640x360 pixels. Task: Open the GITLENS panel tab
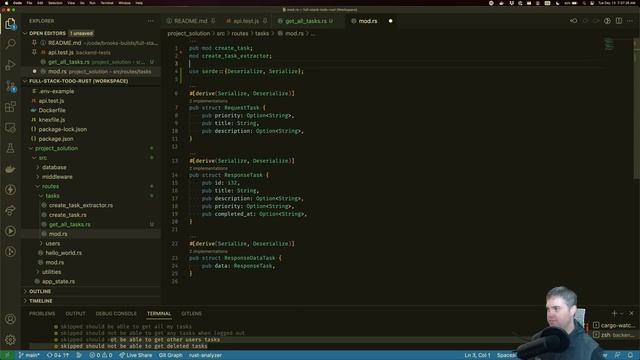coord(191,314)
